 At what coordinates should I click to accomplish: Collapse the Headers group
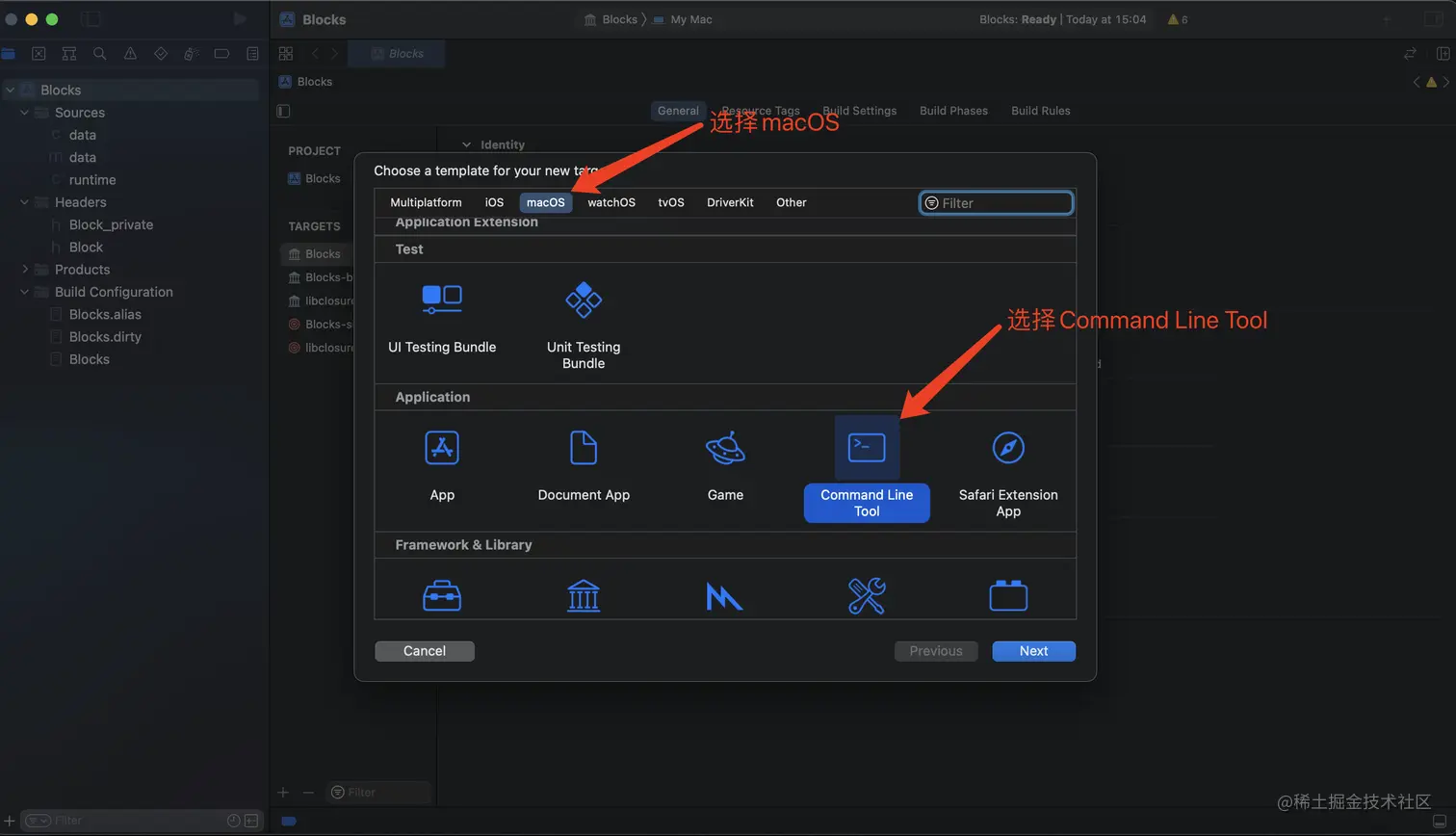point(25,202)
